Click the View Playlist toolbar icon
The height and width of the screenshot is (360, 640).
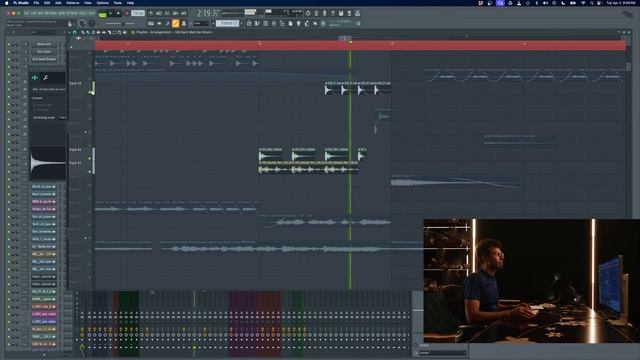click(x=249, y=24)
